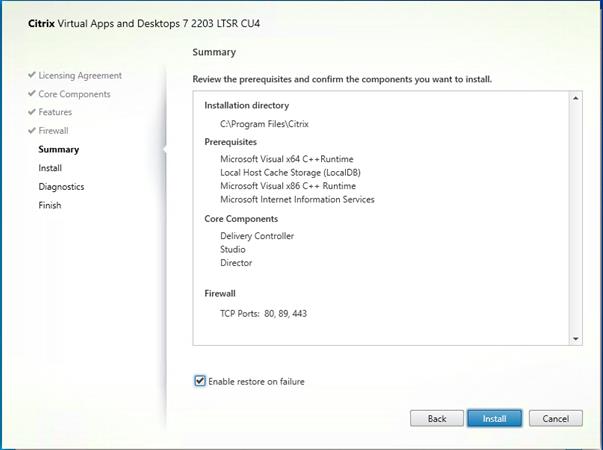
Task: Cancel the installation wizard
Action: pyautogui.click(x=556, y=418)
